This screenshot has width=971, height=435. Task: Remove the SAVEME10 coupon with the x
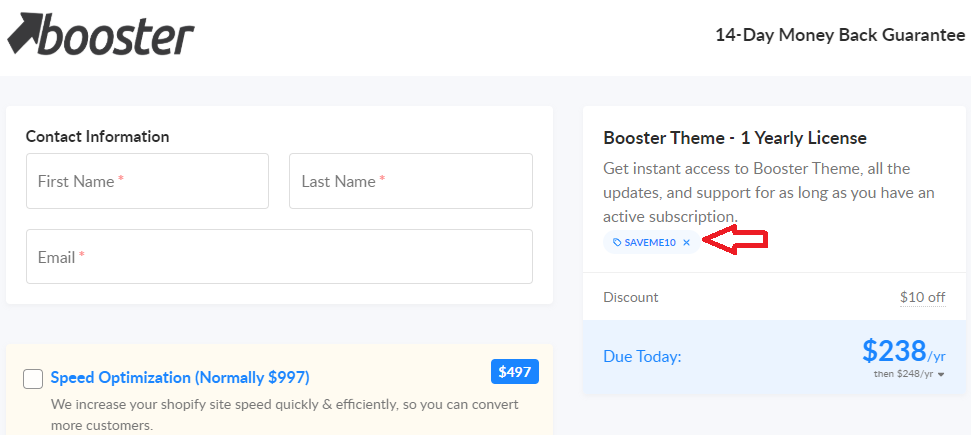686,243
